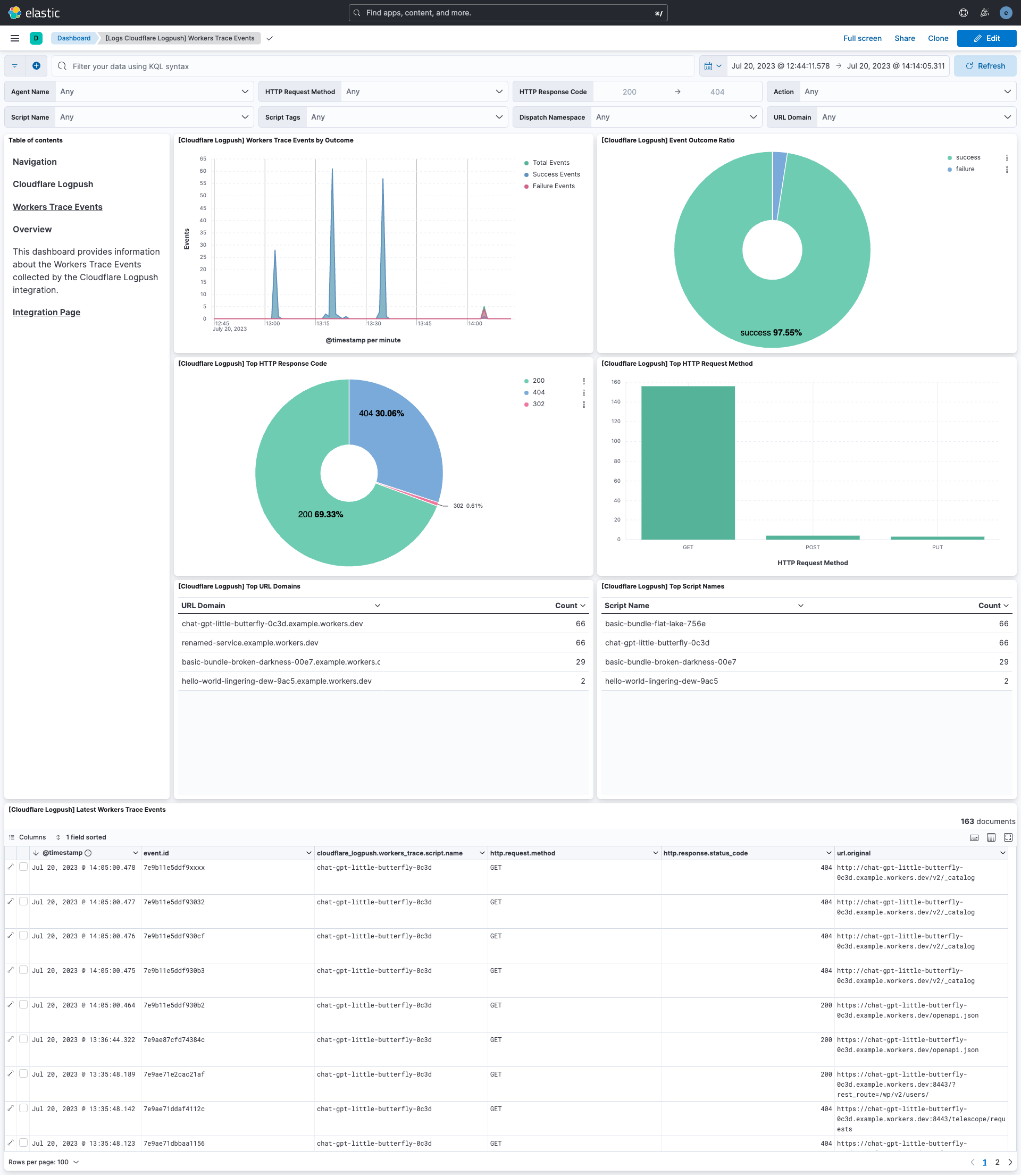Toggle the failure legend in Event Outcome Ratio
1021x1176 pixels.
click(964, 169)
